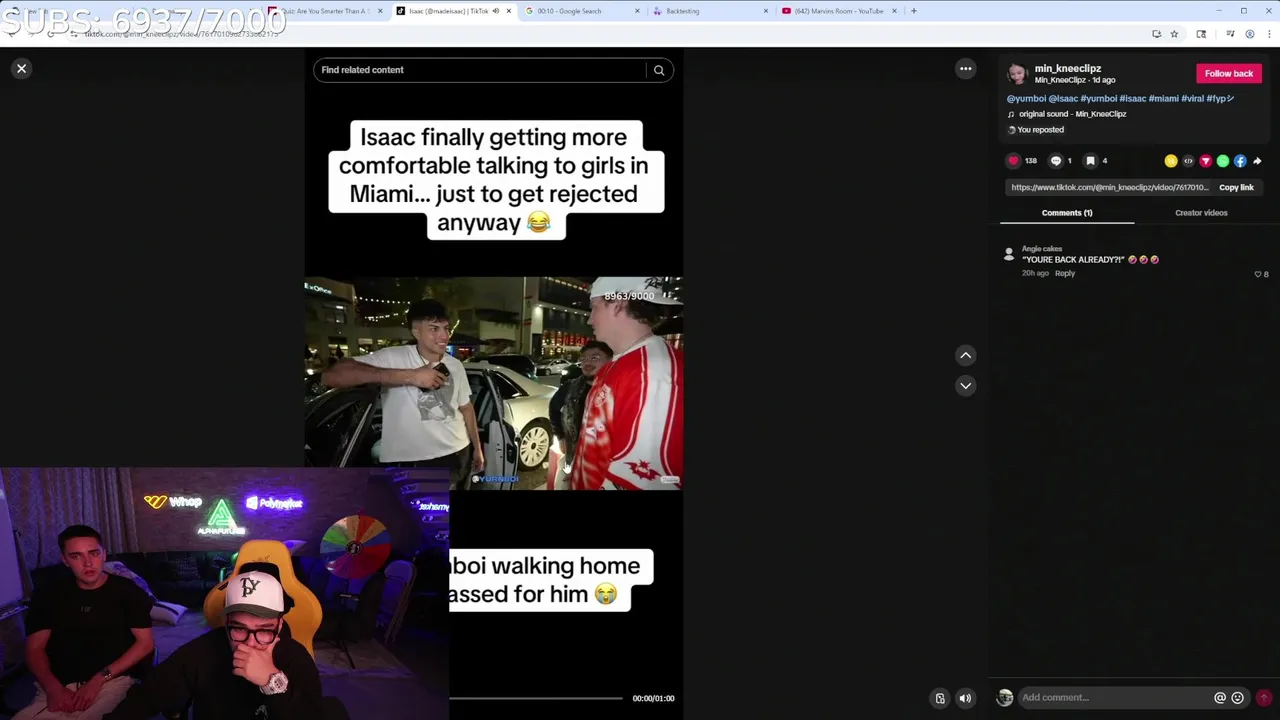1280x720 pixels.
Task: Click the #miami hashtag
Action: click(x=1163, y=99)
